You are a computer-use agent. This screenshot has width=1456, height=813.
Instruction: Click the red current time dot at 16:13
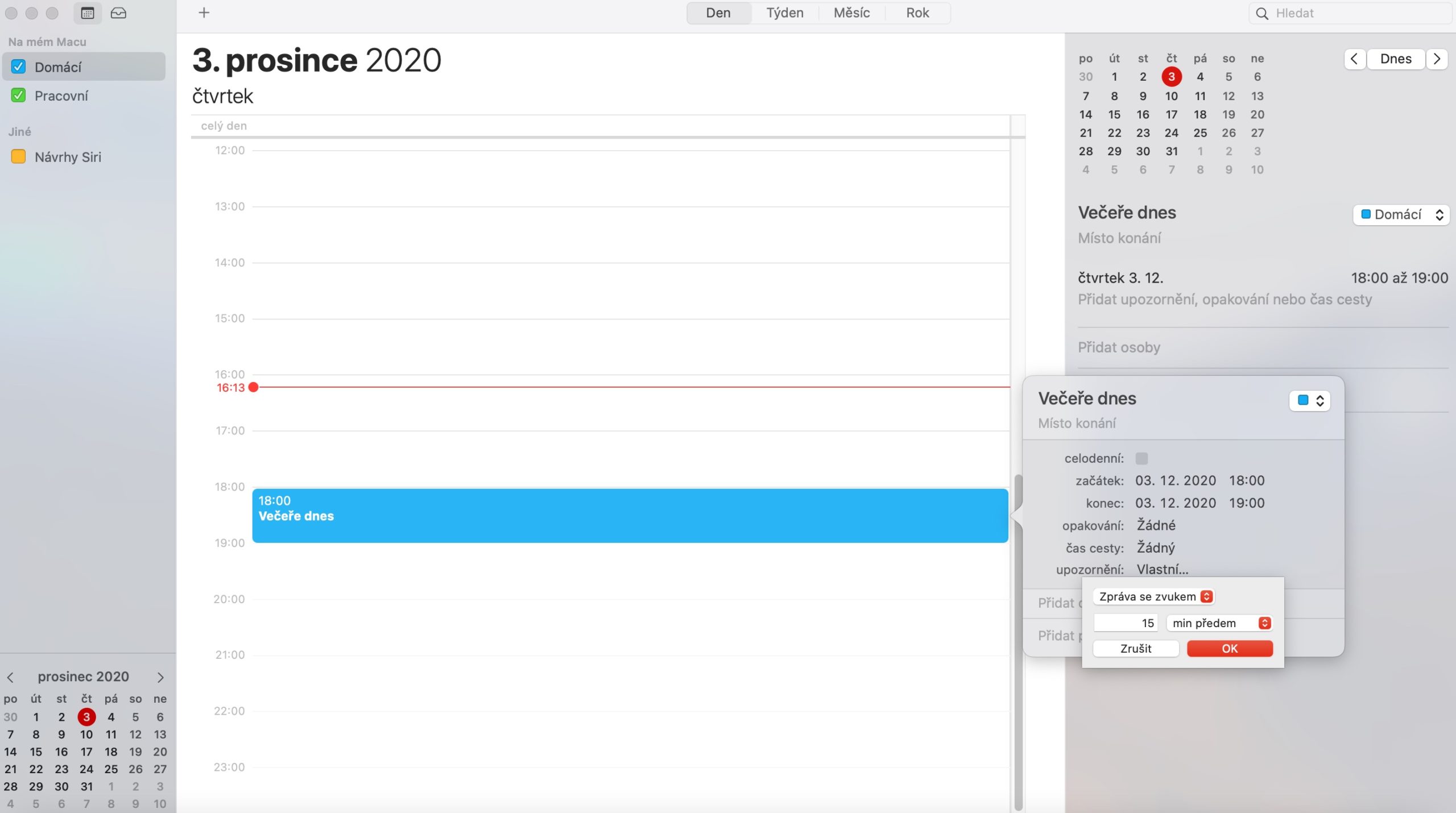pyautogui.click(x=254, y=387)
